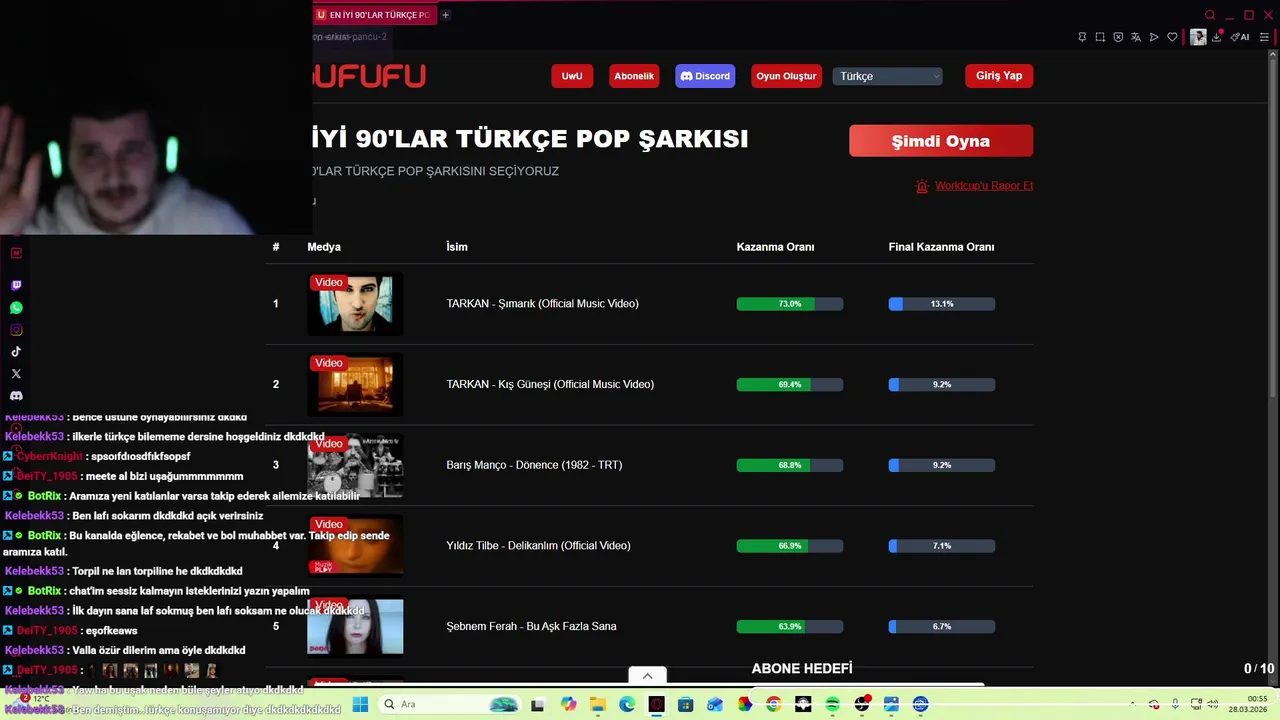
Task: Open the Abonelik page
Action: coord(634,76)
